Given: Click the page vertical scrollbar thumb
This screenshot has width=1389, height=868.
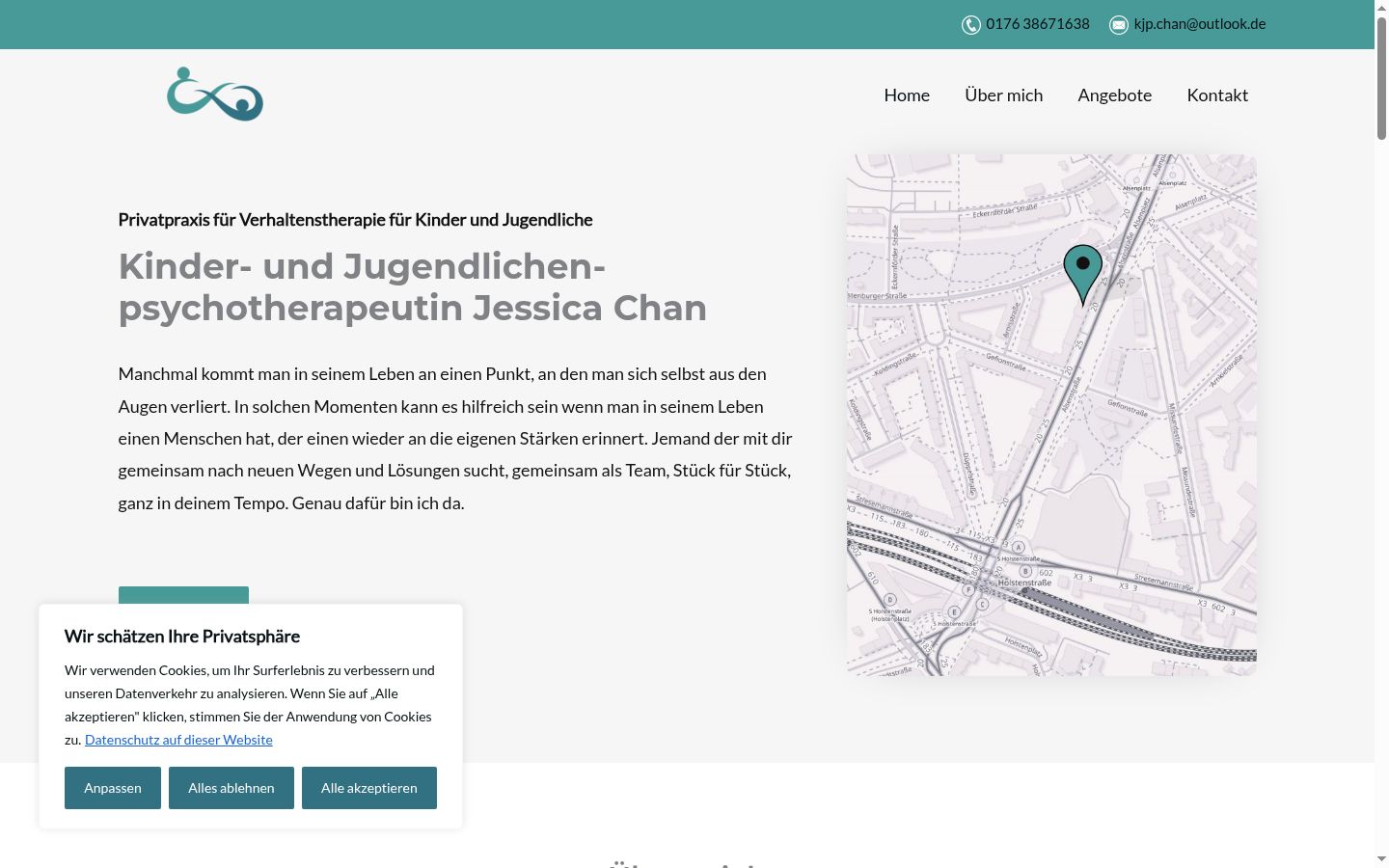Looking at the screenshot, I should click(x=1381, y=79).
